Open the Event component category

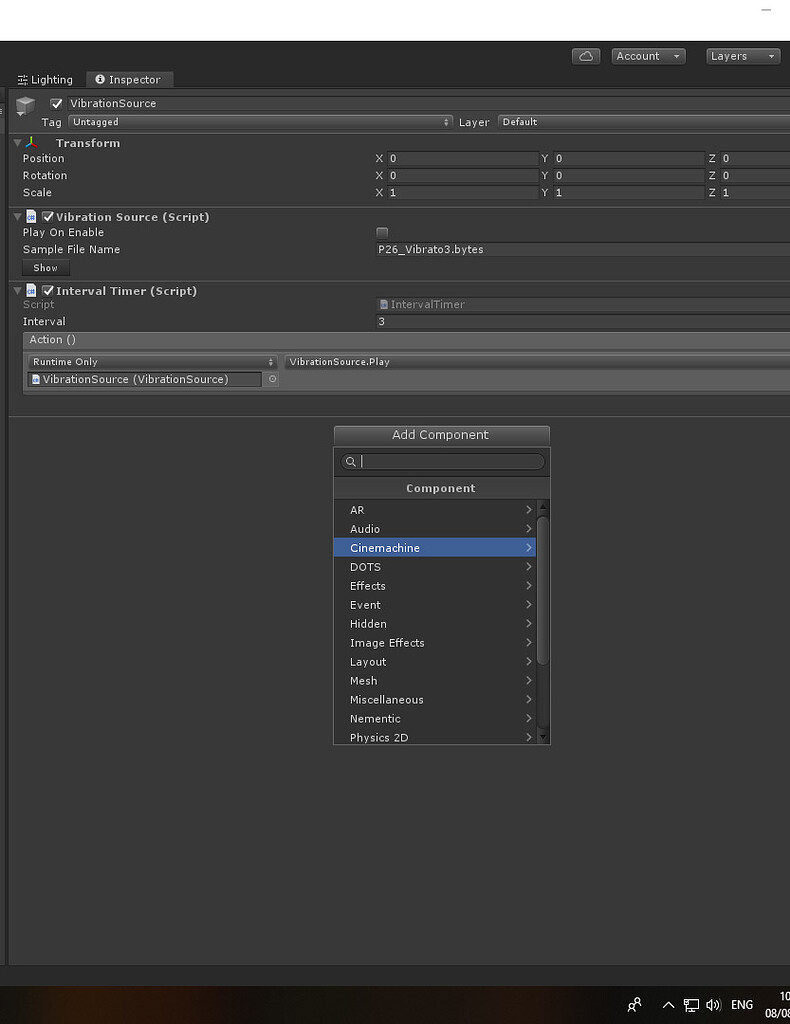pos(435,605)
